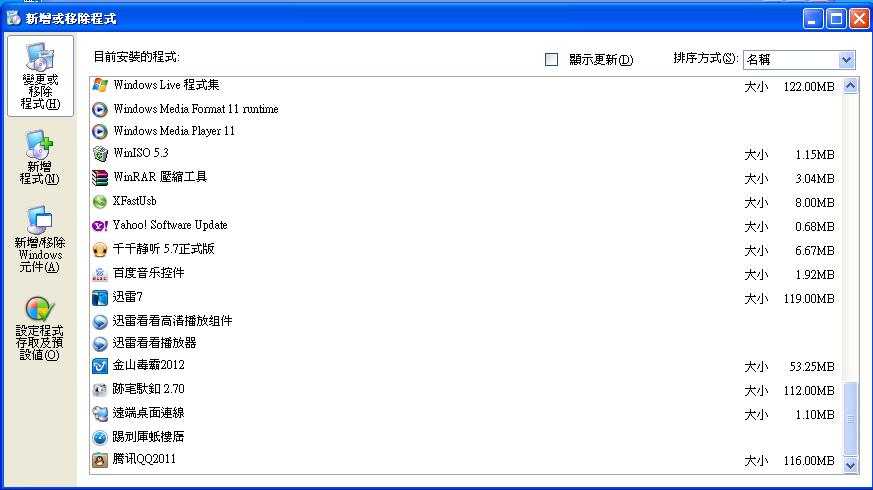
Task: Click the 122.00MB size value
Action: [808, 87]
